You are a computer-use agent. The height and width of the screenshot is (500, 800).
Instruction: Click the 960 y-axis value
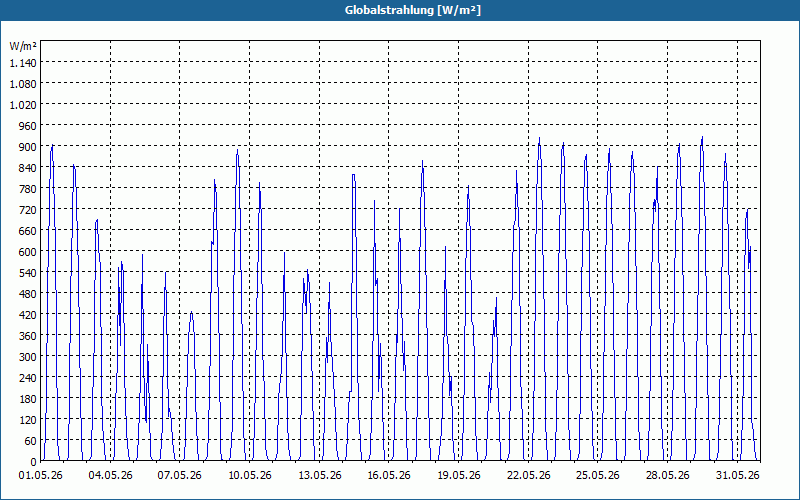[28, 126]
